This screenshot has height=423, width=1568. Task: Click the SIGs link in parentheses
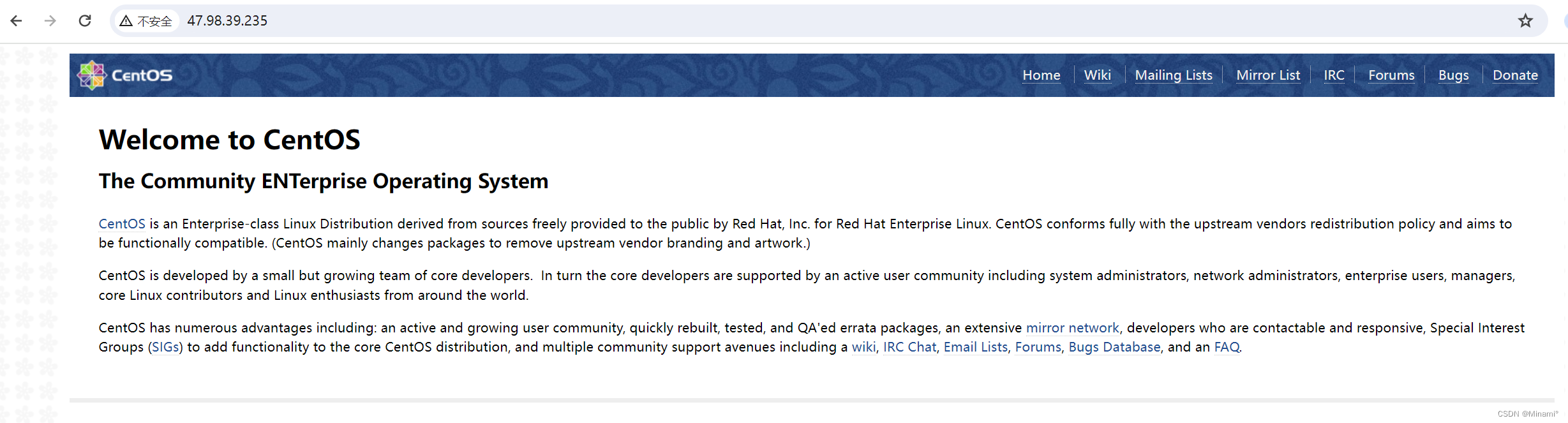pyautogui.click(x=165, y=347)
